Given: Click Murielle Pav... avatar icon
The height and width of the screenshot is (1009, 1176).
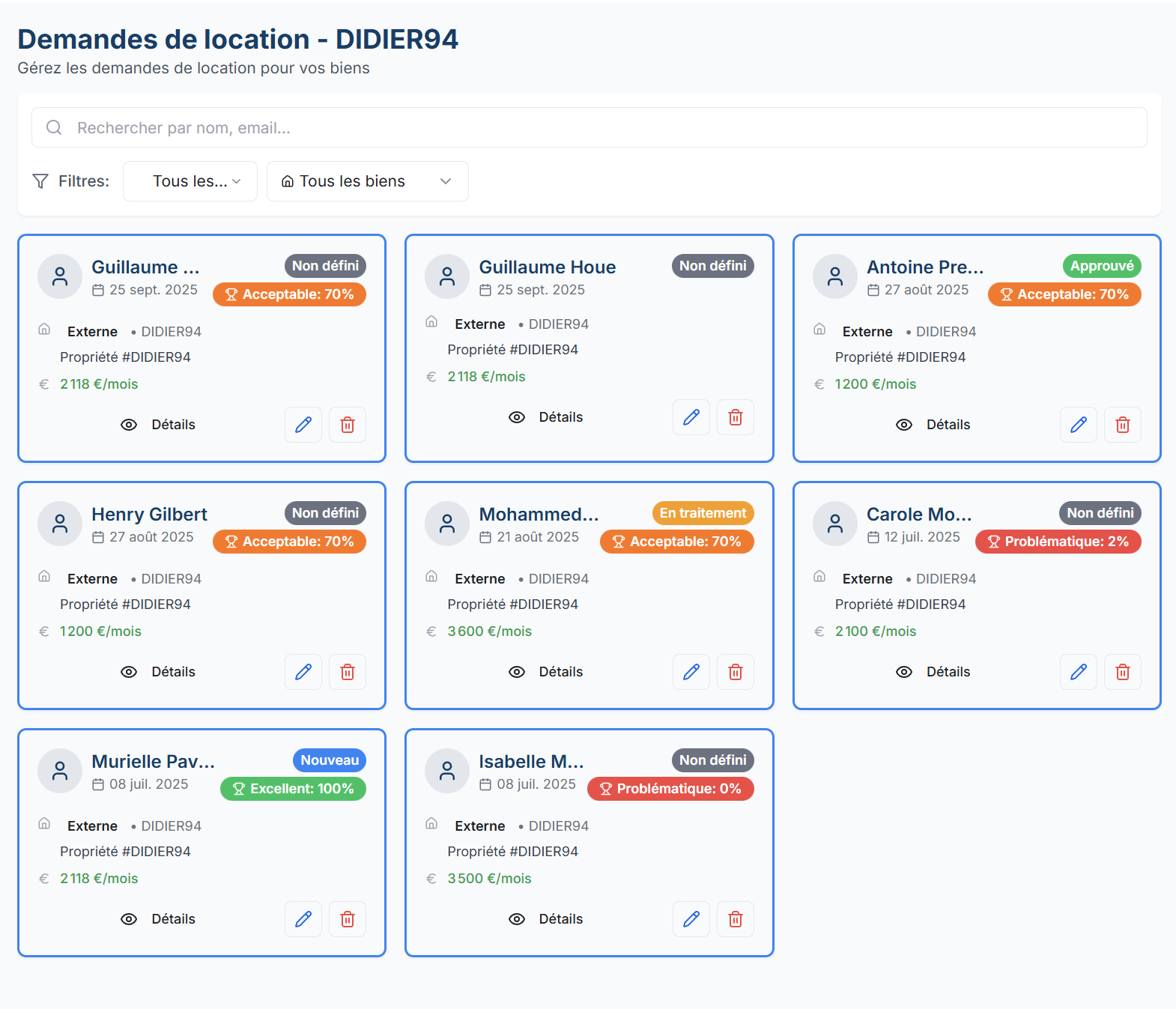Looking at the screenshot, I should tap(60, 771).
